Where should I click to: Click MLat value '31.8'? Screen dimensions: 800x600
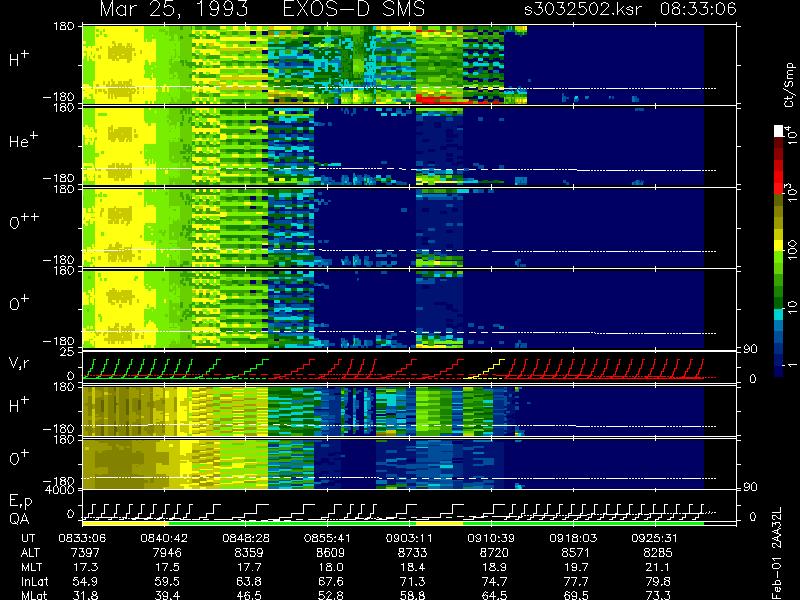(x=85, y=595)
